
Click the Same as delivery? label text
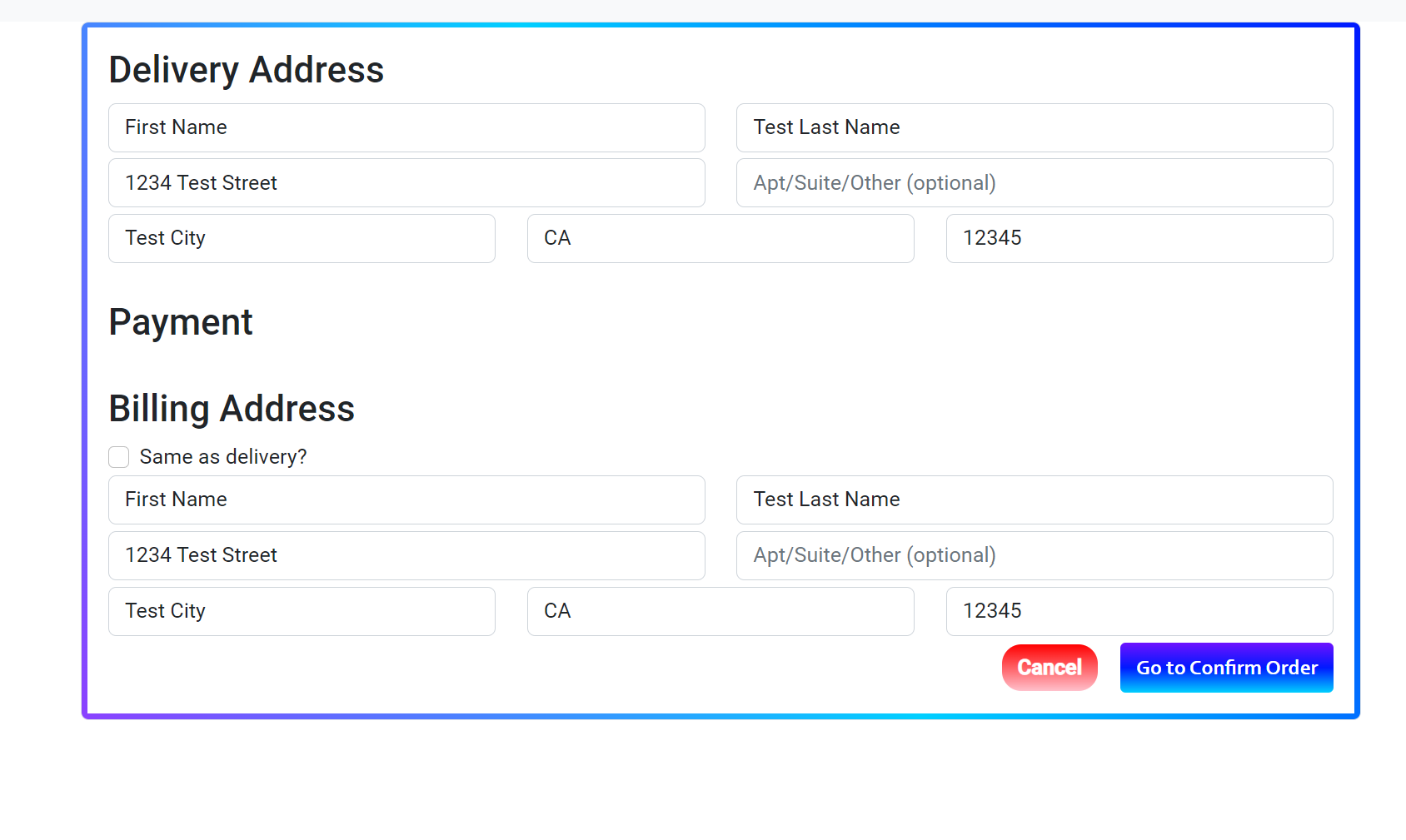tap(223, 457)
